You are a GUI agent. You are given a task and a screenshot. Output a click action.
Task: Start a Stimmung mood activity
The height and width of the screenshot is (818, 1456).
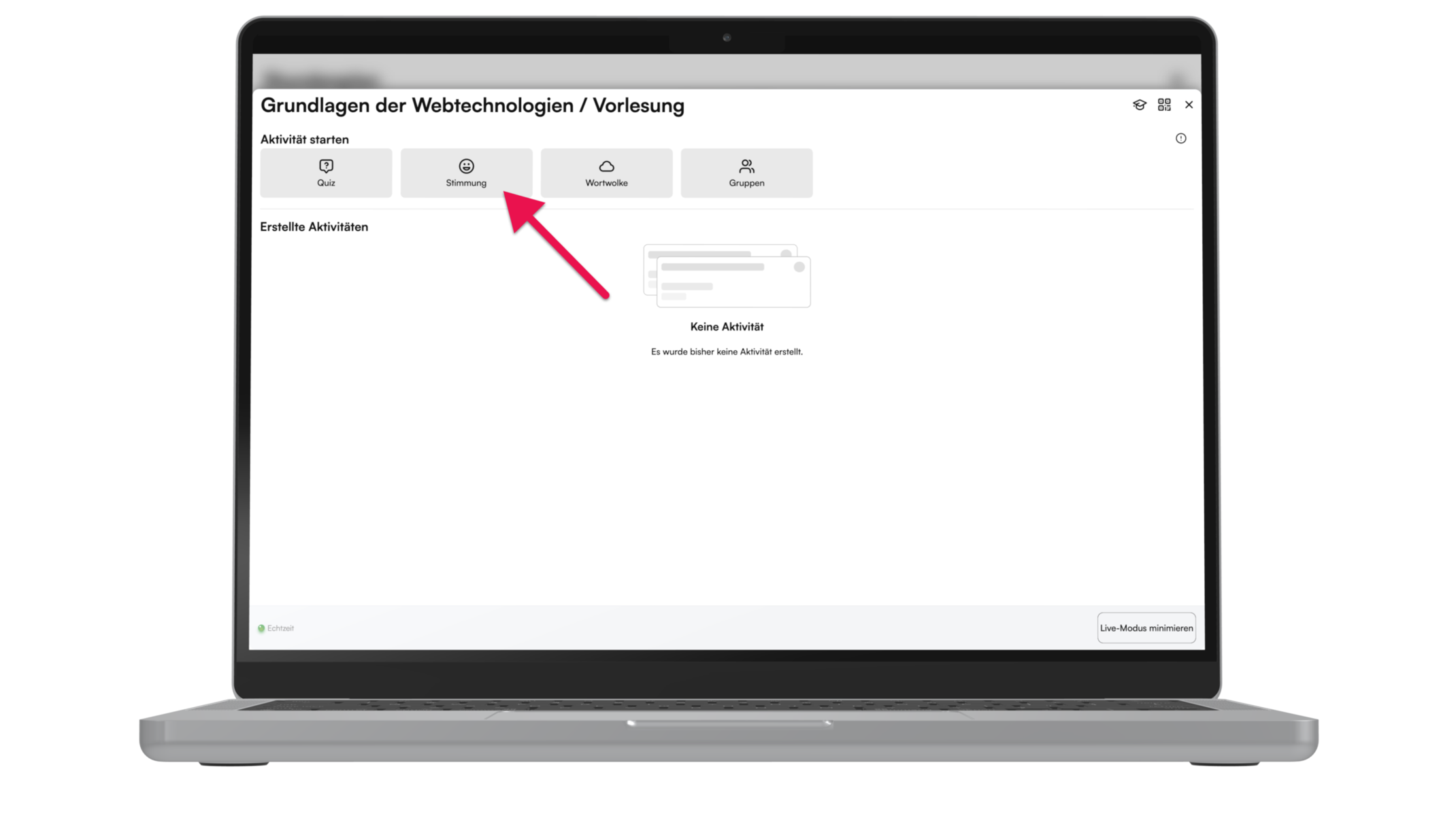pos(466,173)
